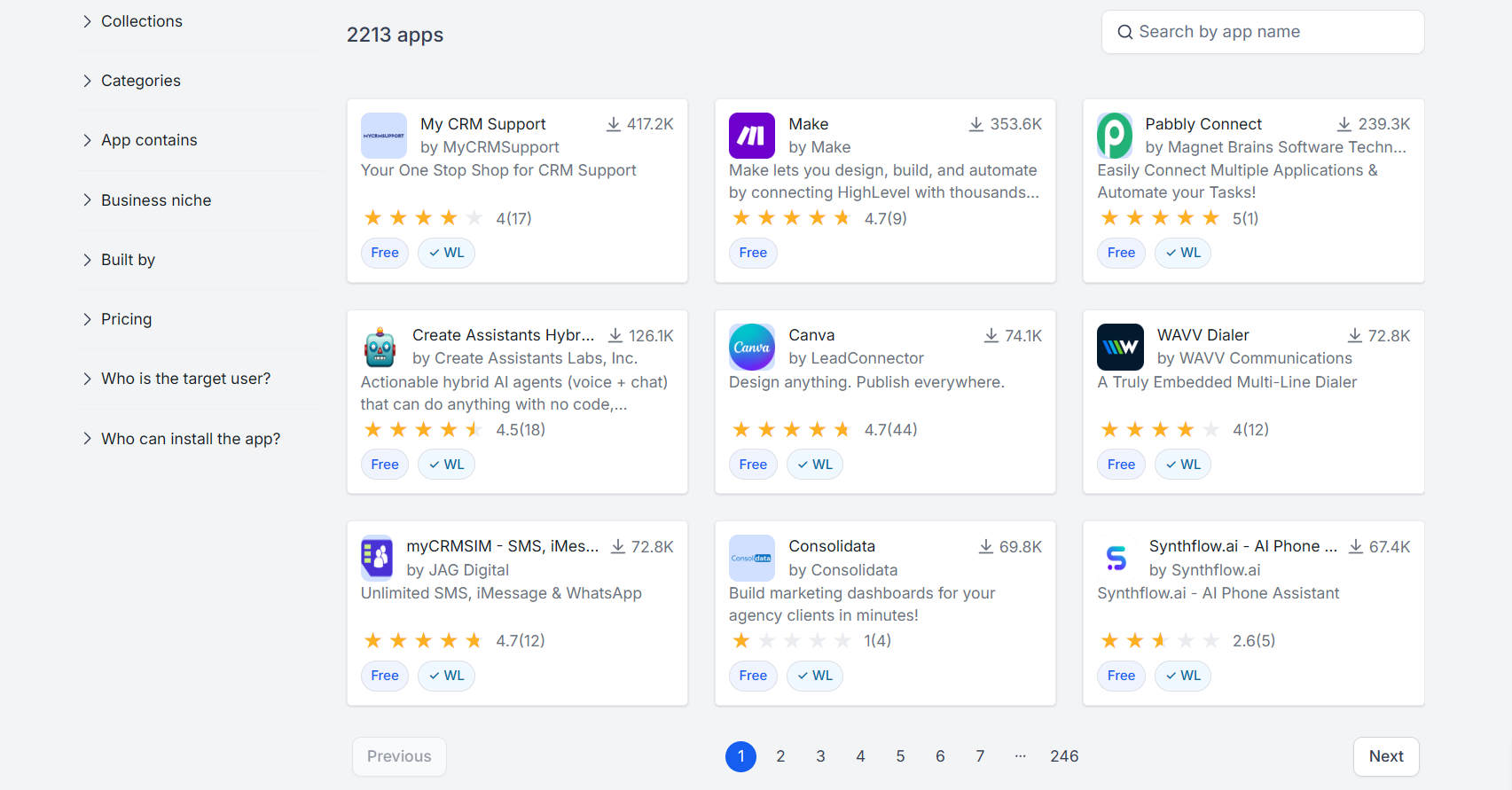1512x790 pixels.
Task: Click download icon beside 417.2K
Action: pyautogui.click(x=613, y=124)
